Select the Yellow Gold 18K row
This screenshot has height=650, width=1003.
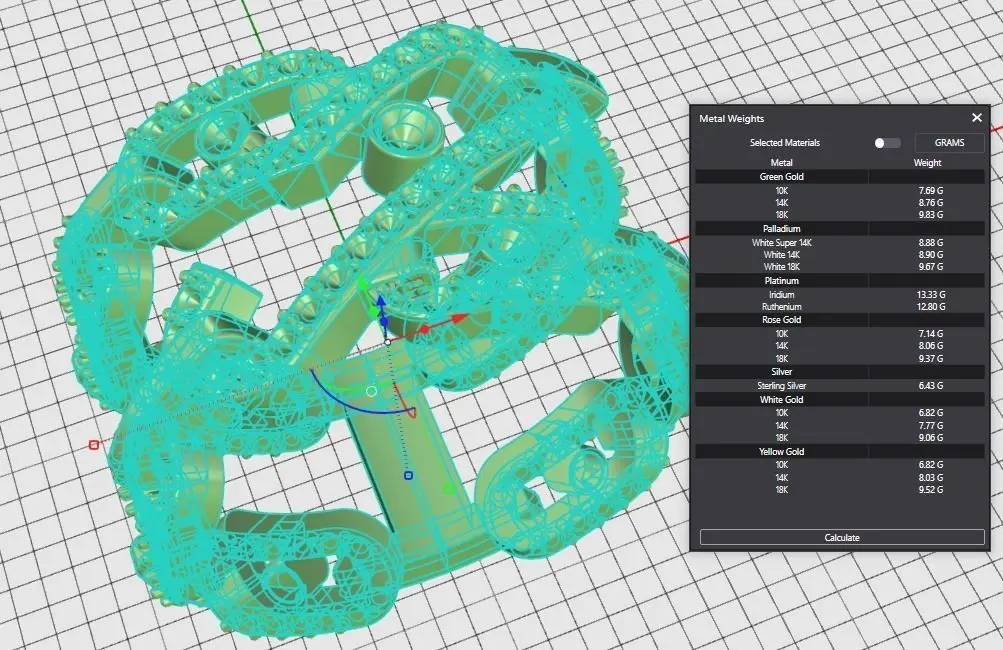(x=840, y=490)
